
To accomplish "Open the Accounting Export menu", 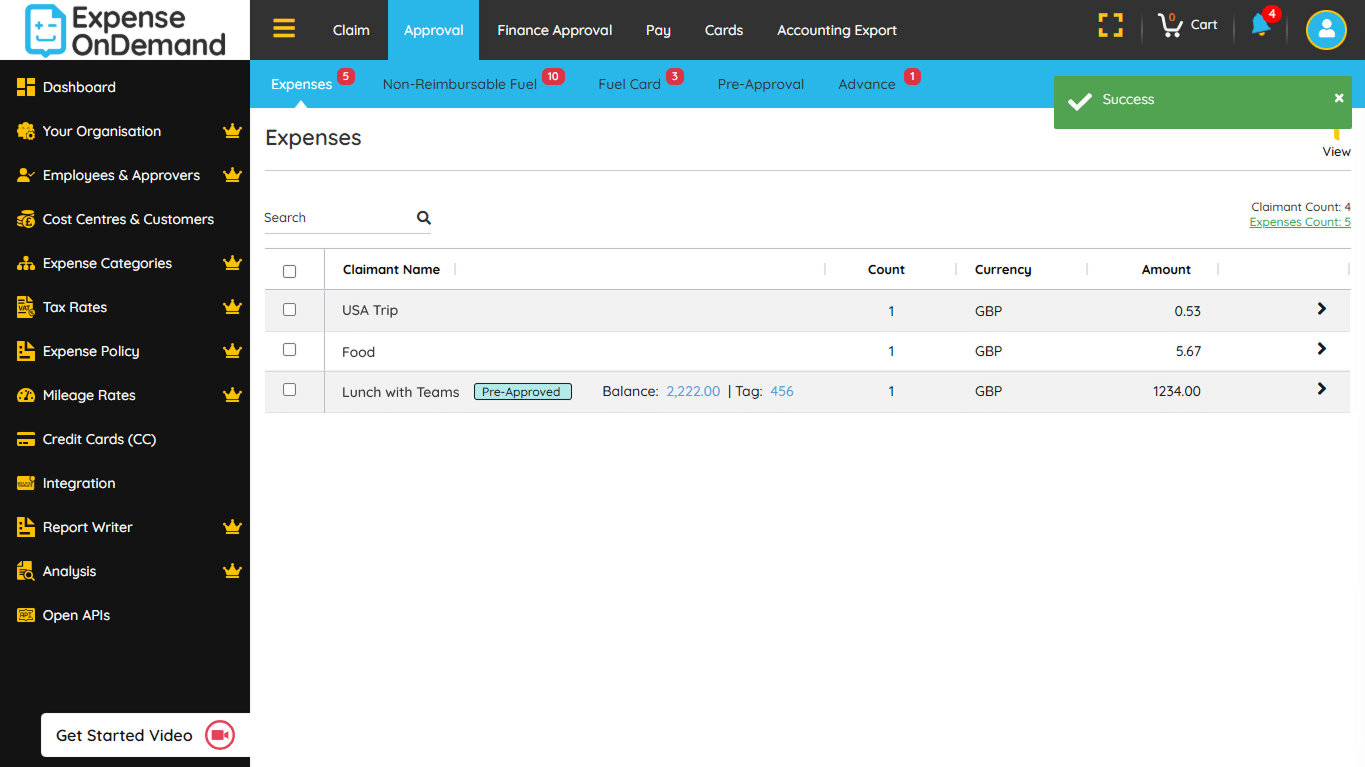I will click(x=837, y=30).
